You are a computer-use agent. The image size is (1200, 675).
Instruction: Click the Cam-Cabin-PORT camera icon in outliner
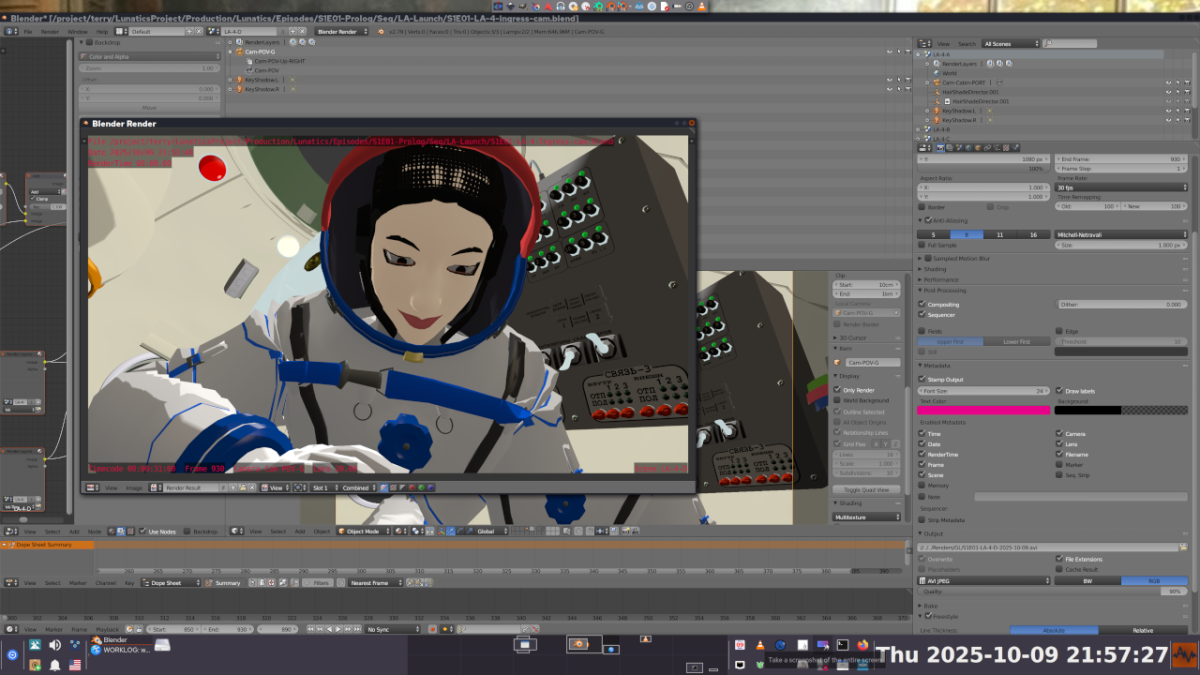(937, 82)
